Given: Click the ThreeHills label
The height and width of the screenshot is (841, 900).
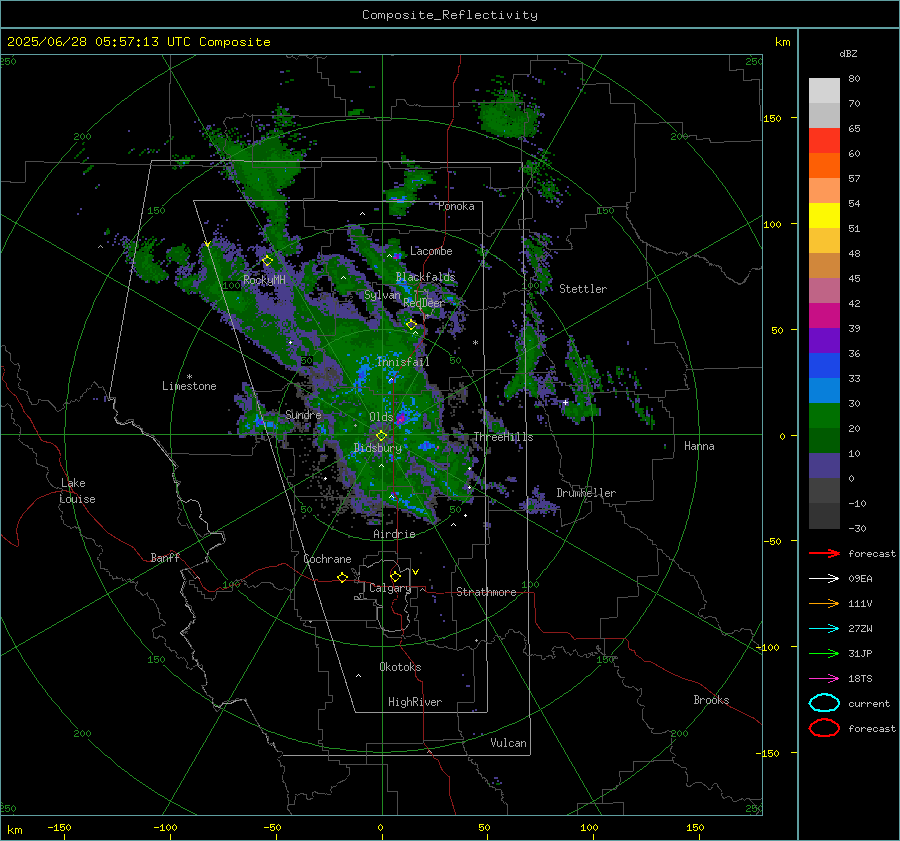Looking at the screenshot, I should (x=503, y=437).
